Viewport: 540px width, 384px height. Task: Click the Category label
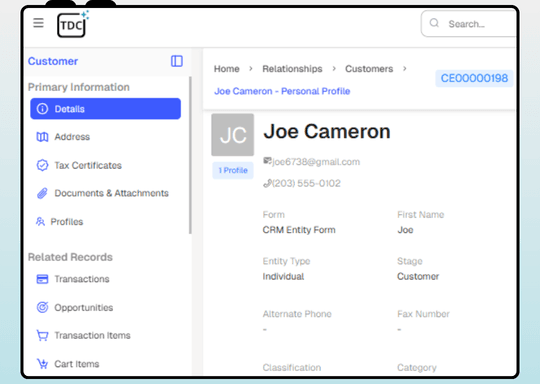tap(417, 367)
